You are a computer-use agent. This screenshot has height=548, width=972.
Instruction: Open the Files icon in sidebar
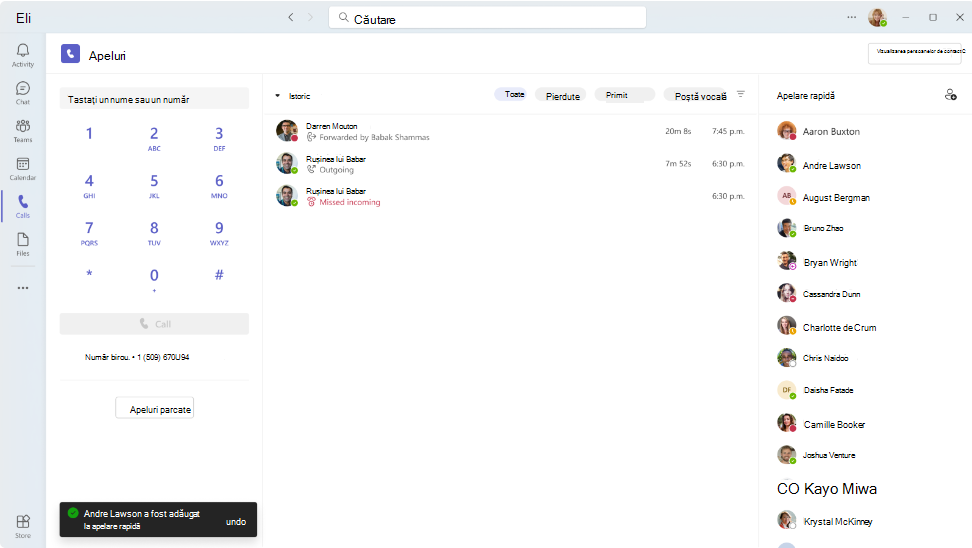point(23,240)
